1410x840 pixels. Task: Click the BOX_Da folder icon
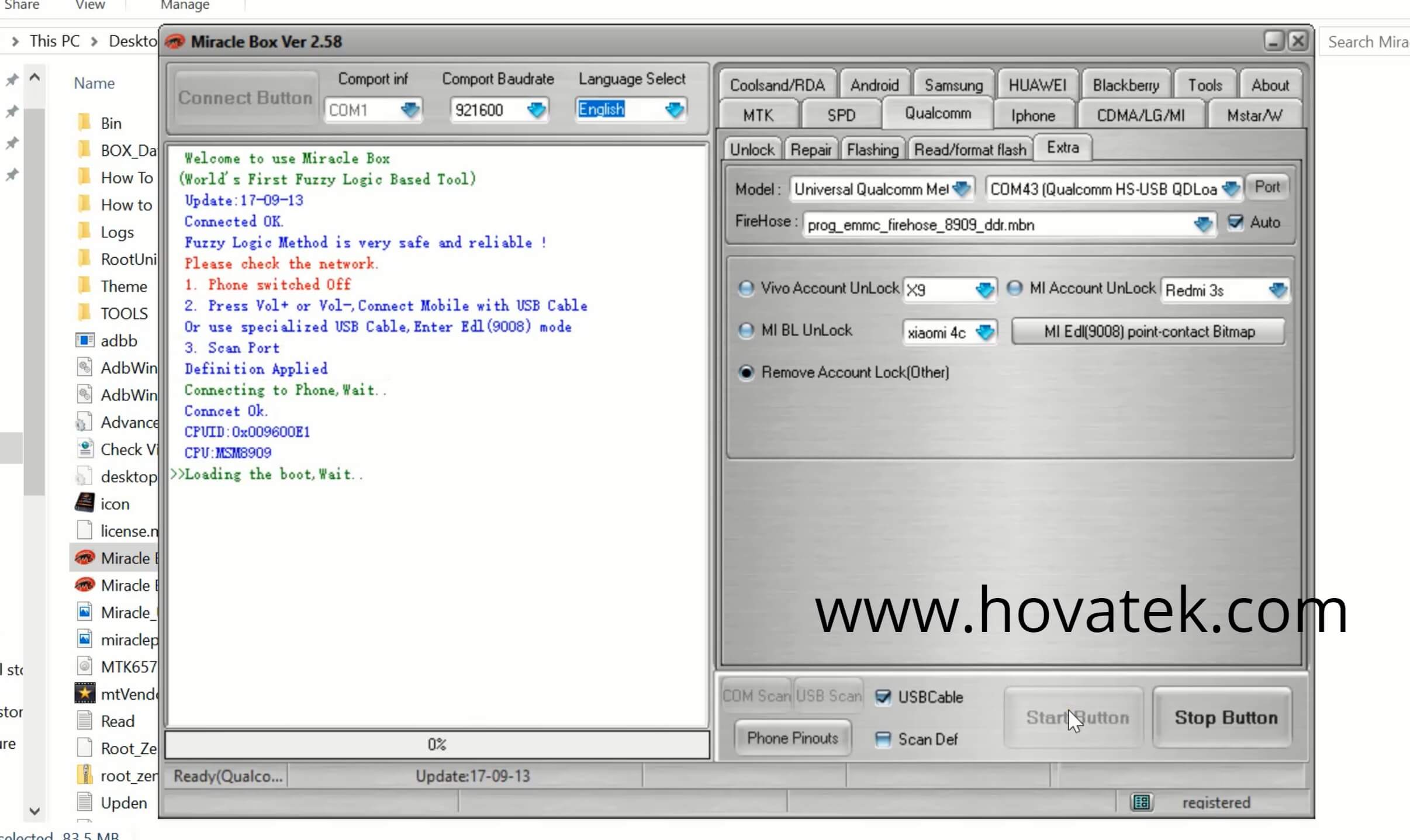(85, 150)
